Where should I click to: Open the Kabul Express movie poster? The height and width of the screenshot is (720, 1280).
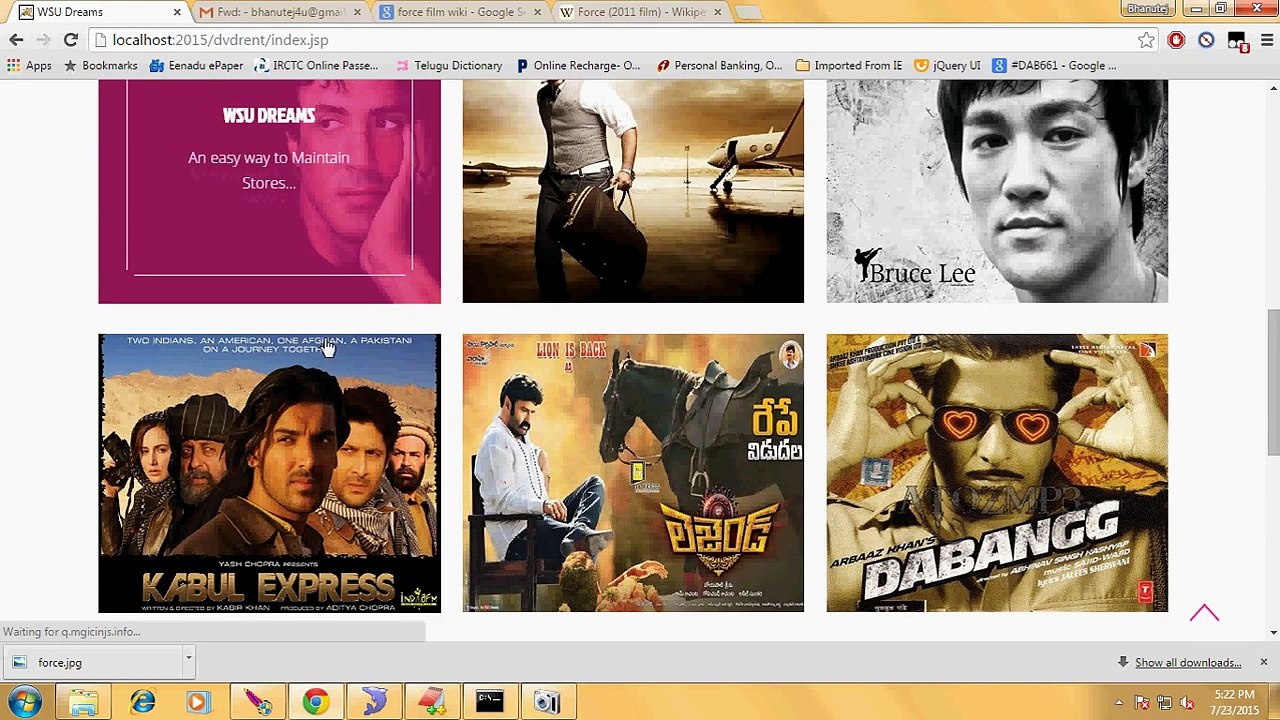pos(269,473)
